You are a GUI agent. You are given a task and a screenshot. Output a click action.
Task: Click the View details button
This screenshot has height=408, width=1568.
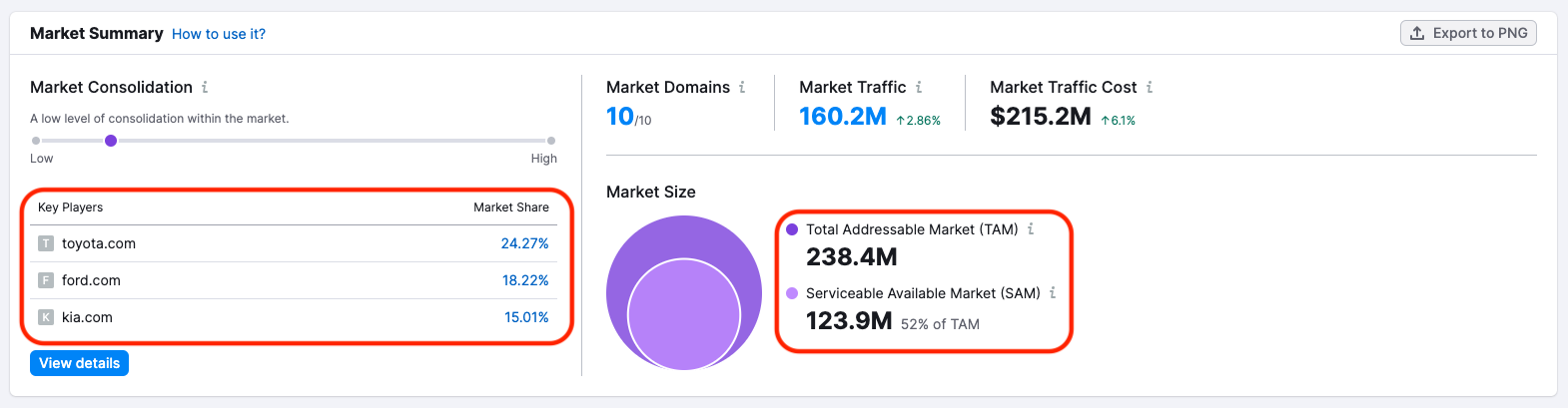(80, 363)
